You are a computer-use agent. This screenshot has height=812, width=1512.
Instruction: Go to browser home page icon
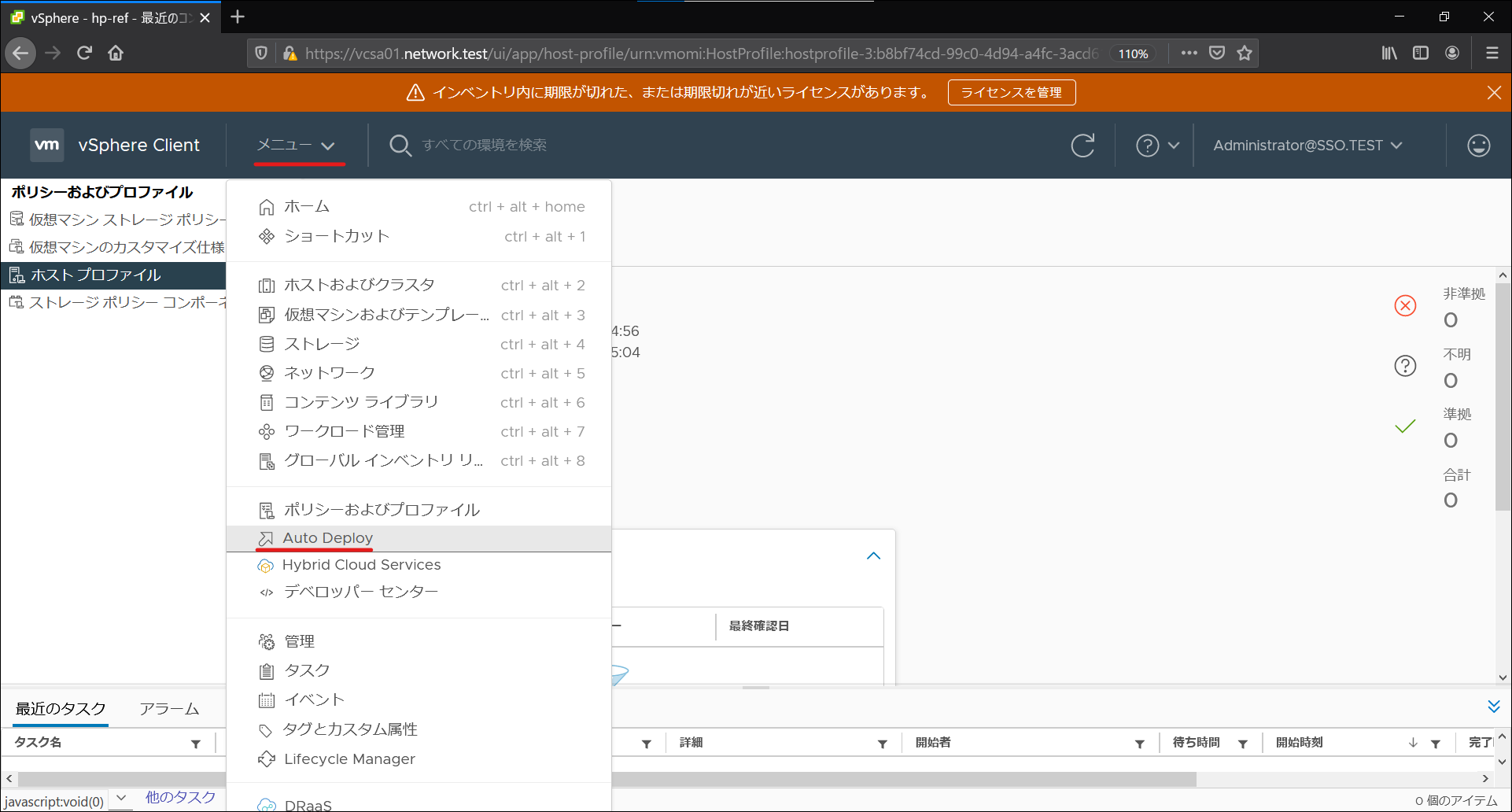116,53
